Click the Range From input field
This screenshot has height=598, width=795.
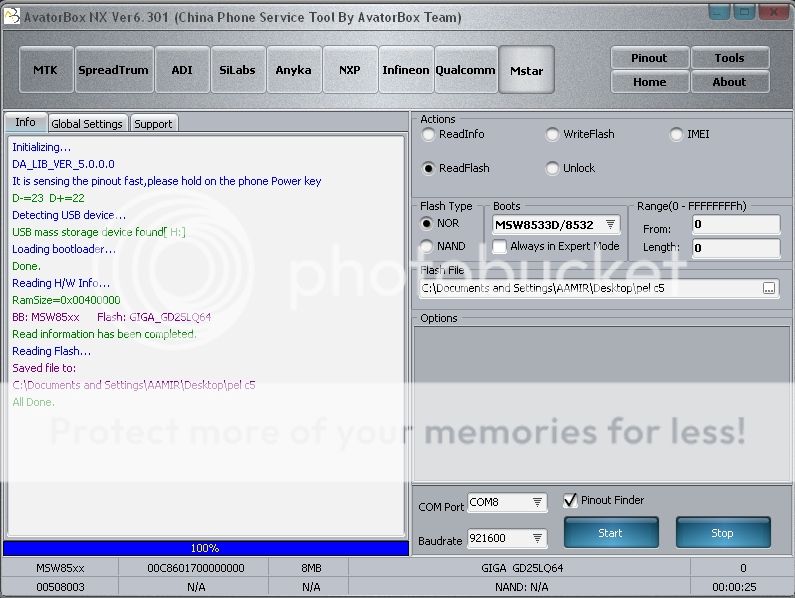[x=736, y=225]
